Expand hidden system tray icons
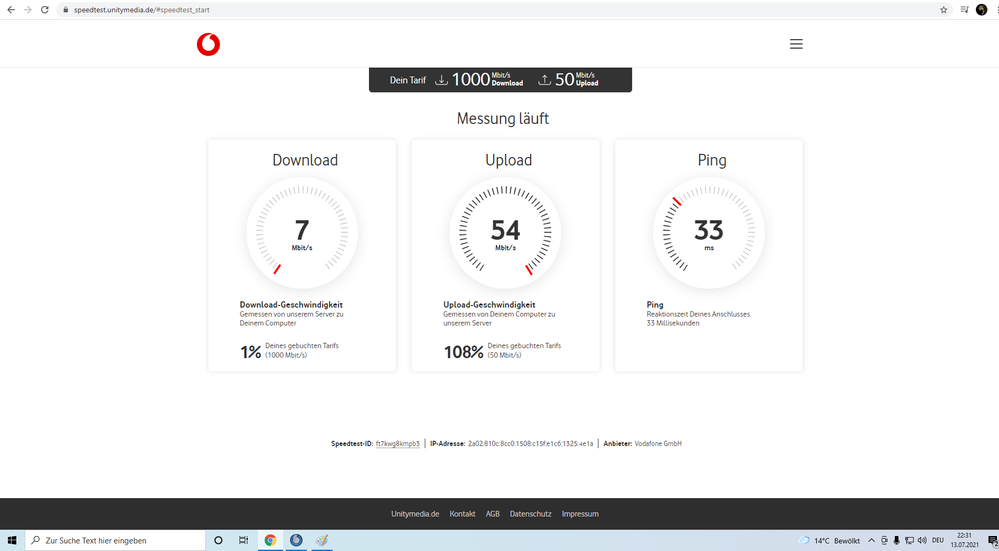Image resolution: width=999 pixels, height=551 pixels. [871, 541]
